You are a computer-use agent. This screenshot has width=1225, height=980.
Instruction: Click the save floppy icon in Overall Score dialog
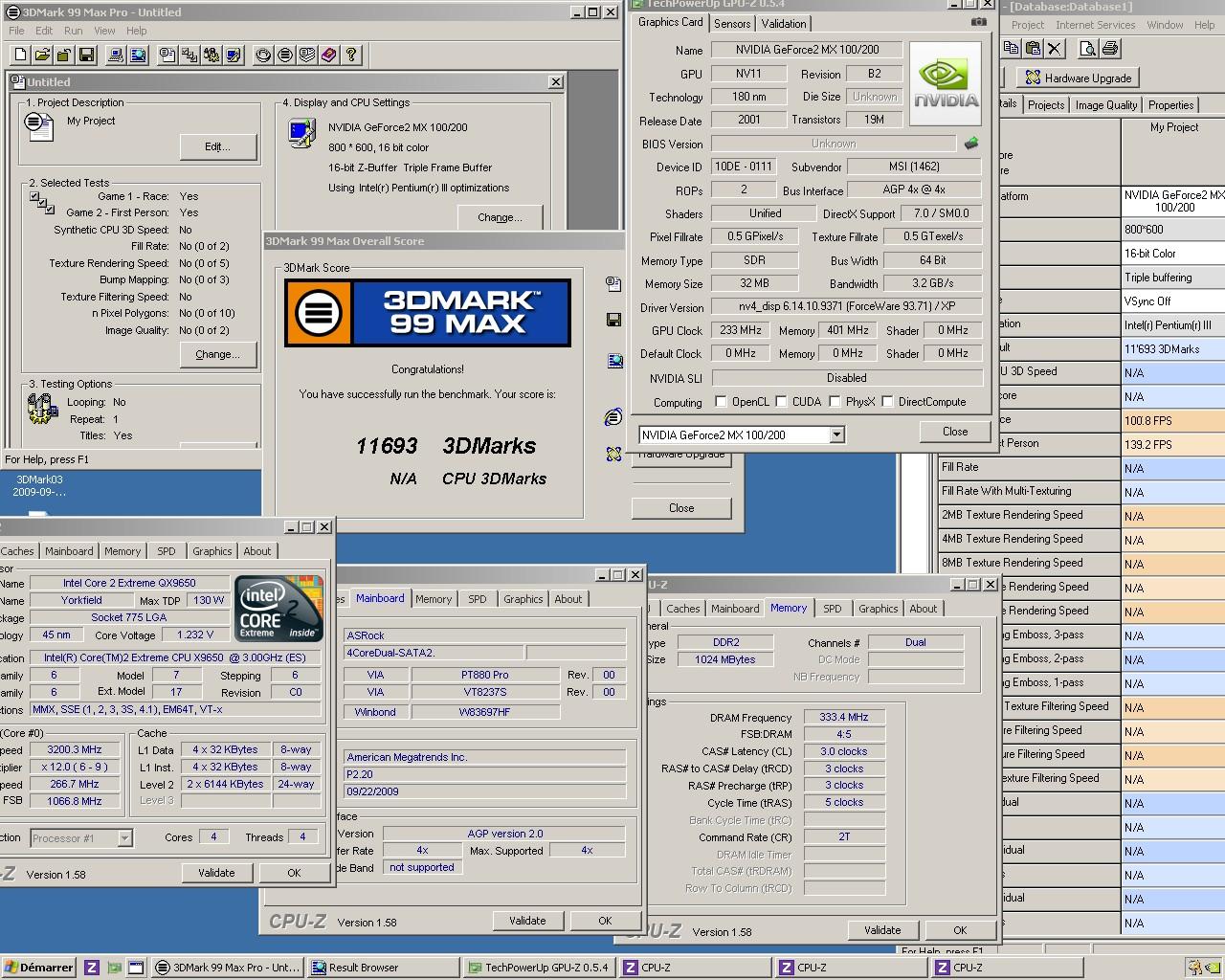pyautogui.click(x=614, y=320)
